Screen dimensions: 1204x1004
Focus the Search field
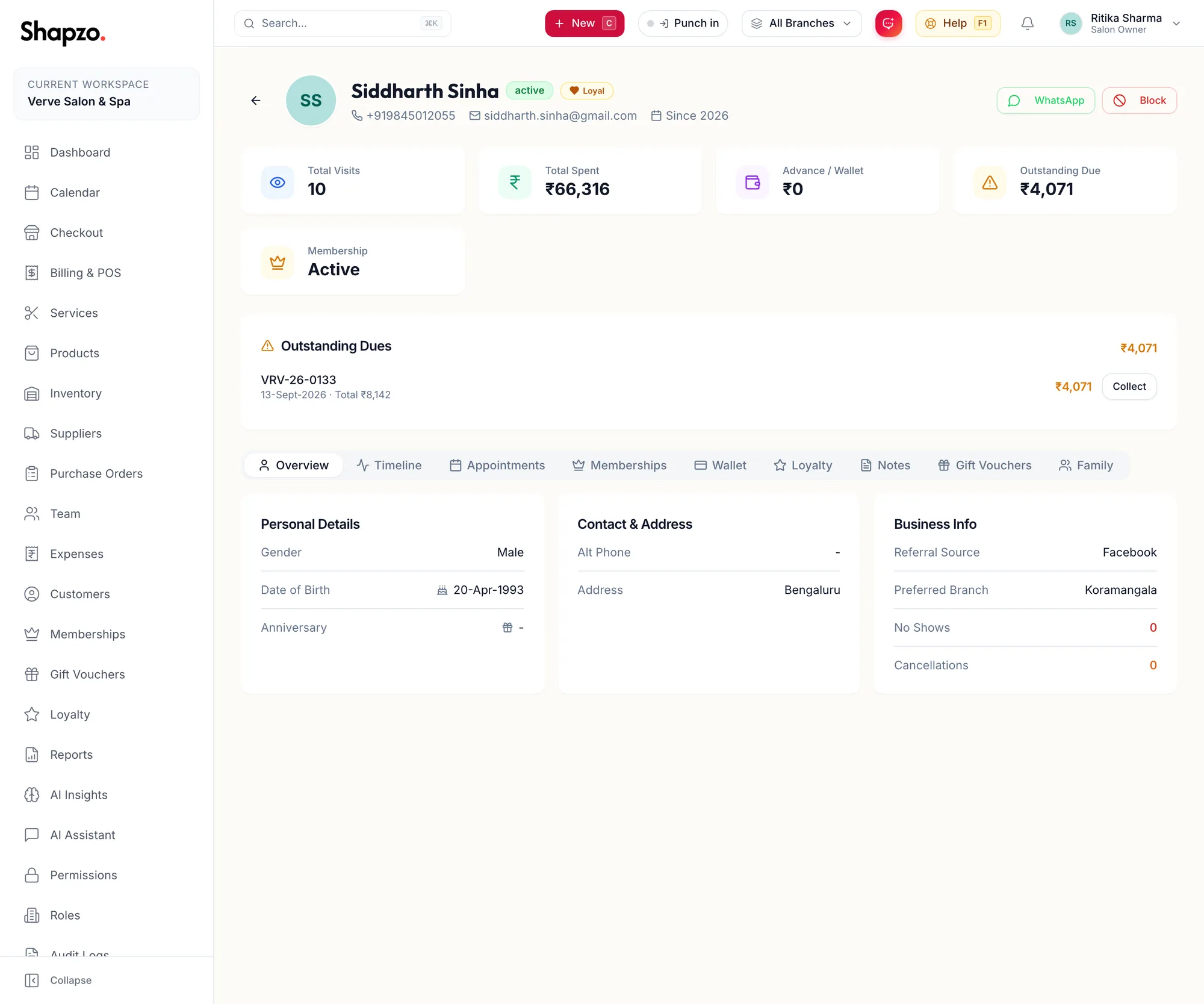343,23
